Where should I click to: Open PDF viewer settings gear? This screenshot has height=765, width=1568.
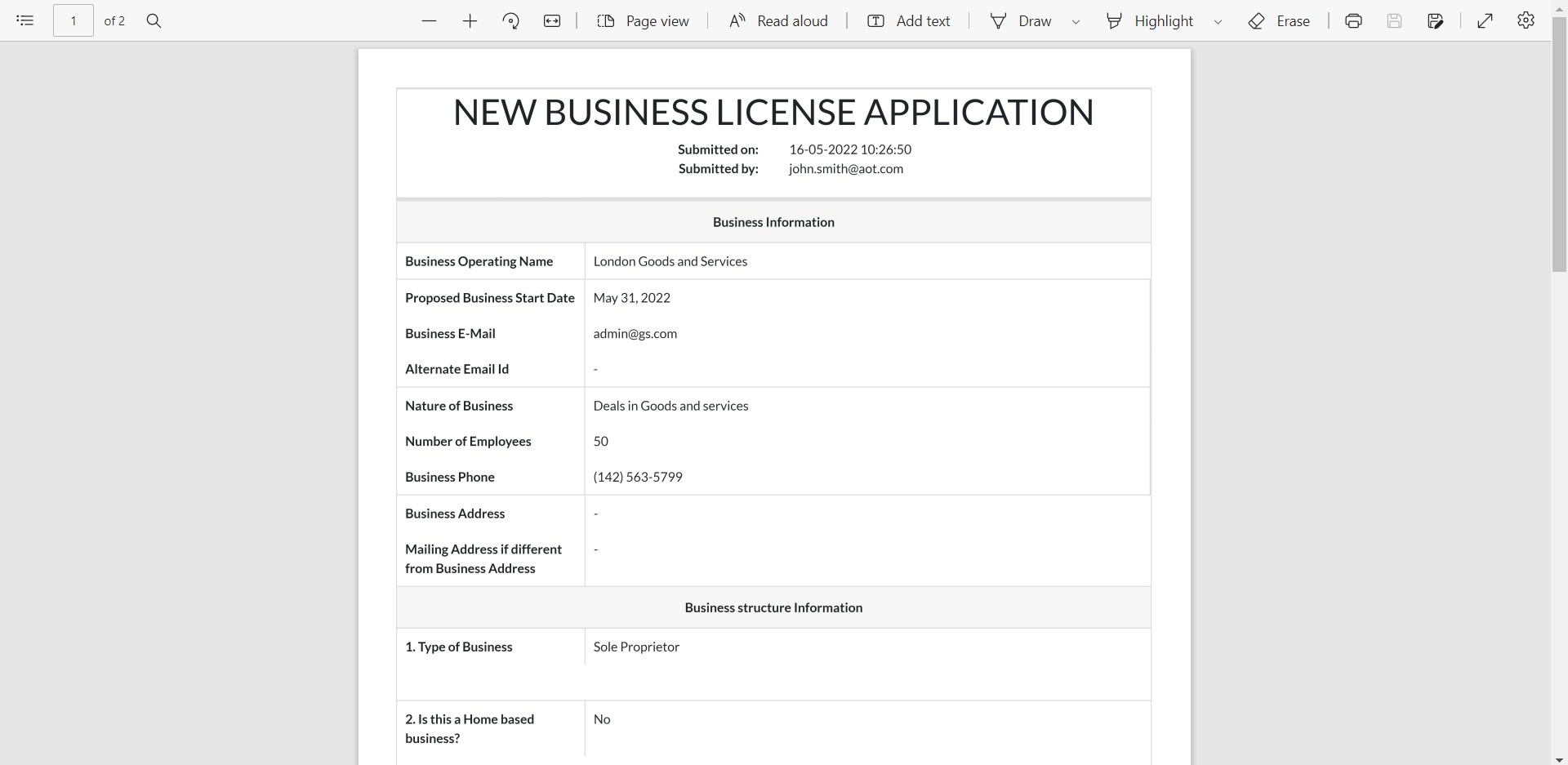pos(1526,20)
